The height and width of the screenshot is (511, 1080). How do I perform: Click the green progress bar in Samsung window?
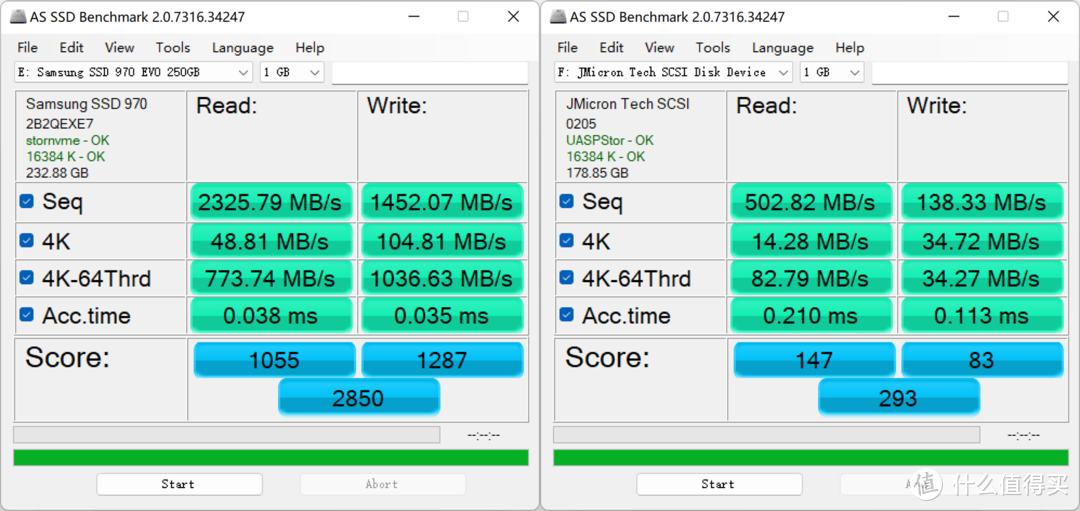coord(270,458)
